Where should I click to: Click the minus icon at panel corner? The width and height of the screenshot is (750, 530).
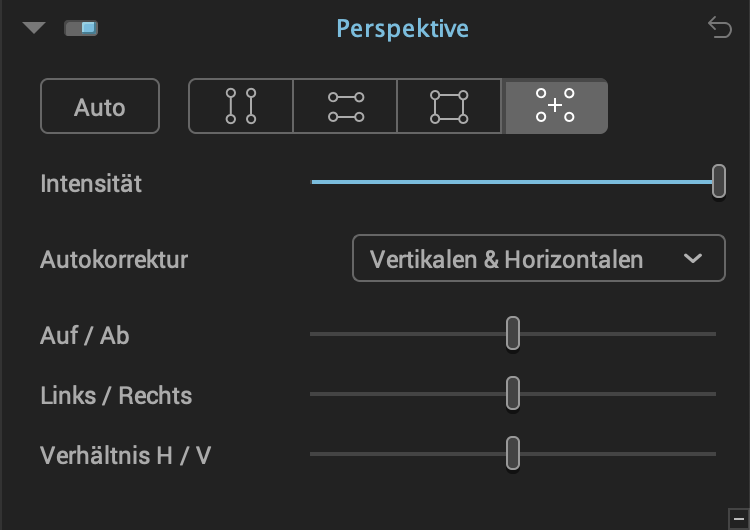tap(739, 519)
